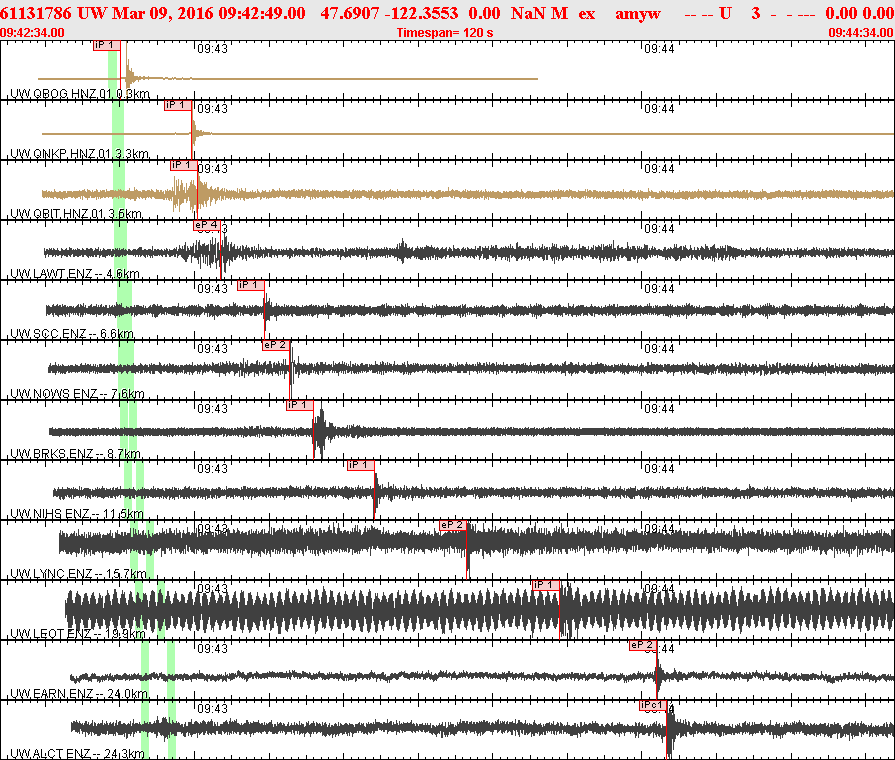Click station label UW.LEOT.ENZ 19.9km
The width and height of the screenshot is (895, 760).
[78, 633]
